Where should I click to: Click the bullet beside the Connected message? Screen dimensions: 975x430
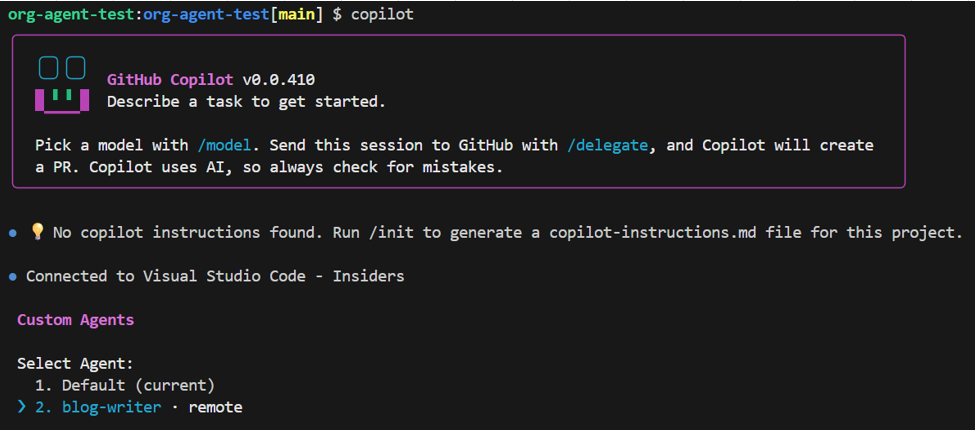click(12, 275)
